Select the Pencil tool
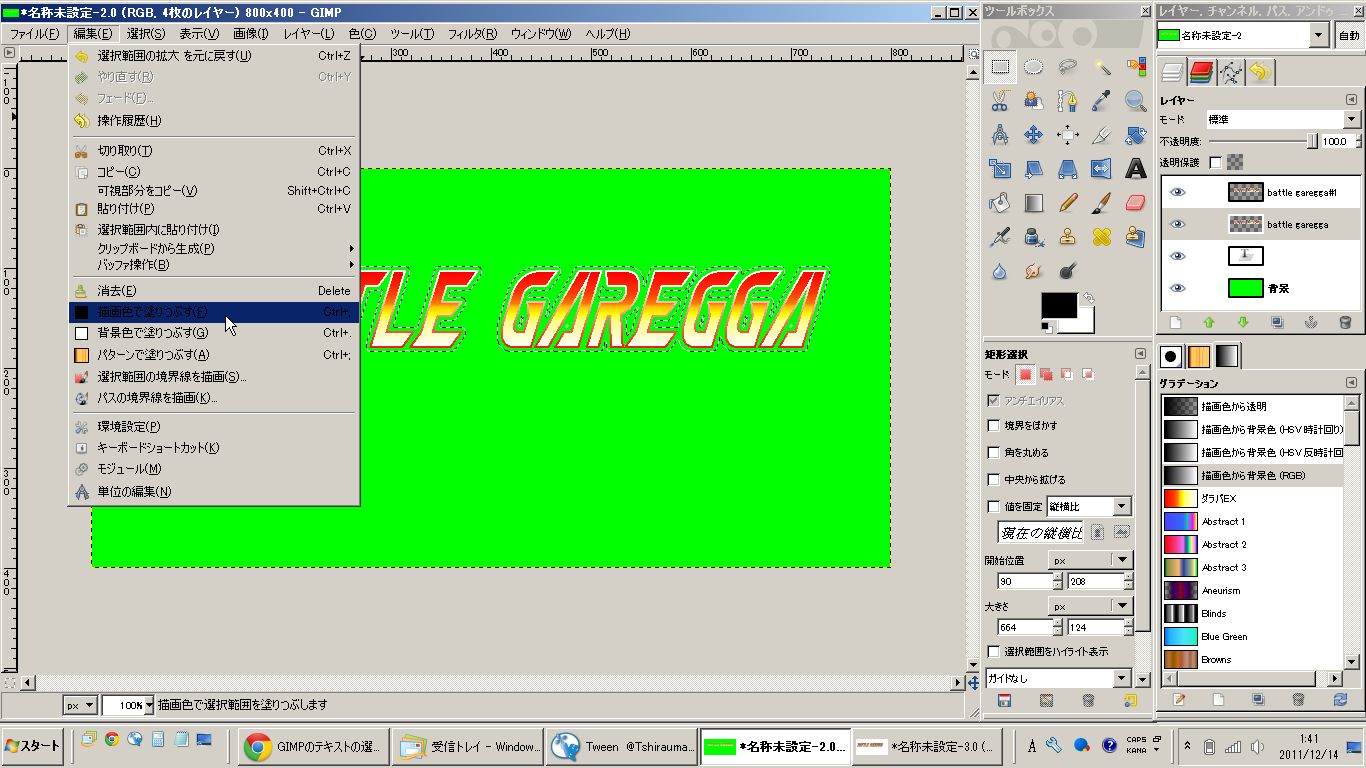Viewport: 1366px width, 768px height. (1068, 203)
